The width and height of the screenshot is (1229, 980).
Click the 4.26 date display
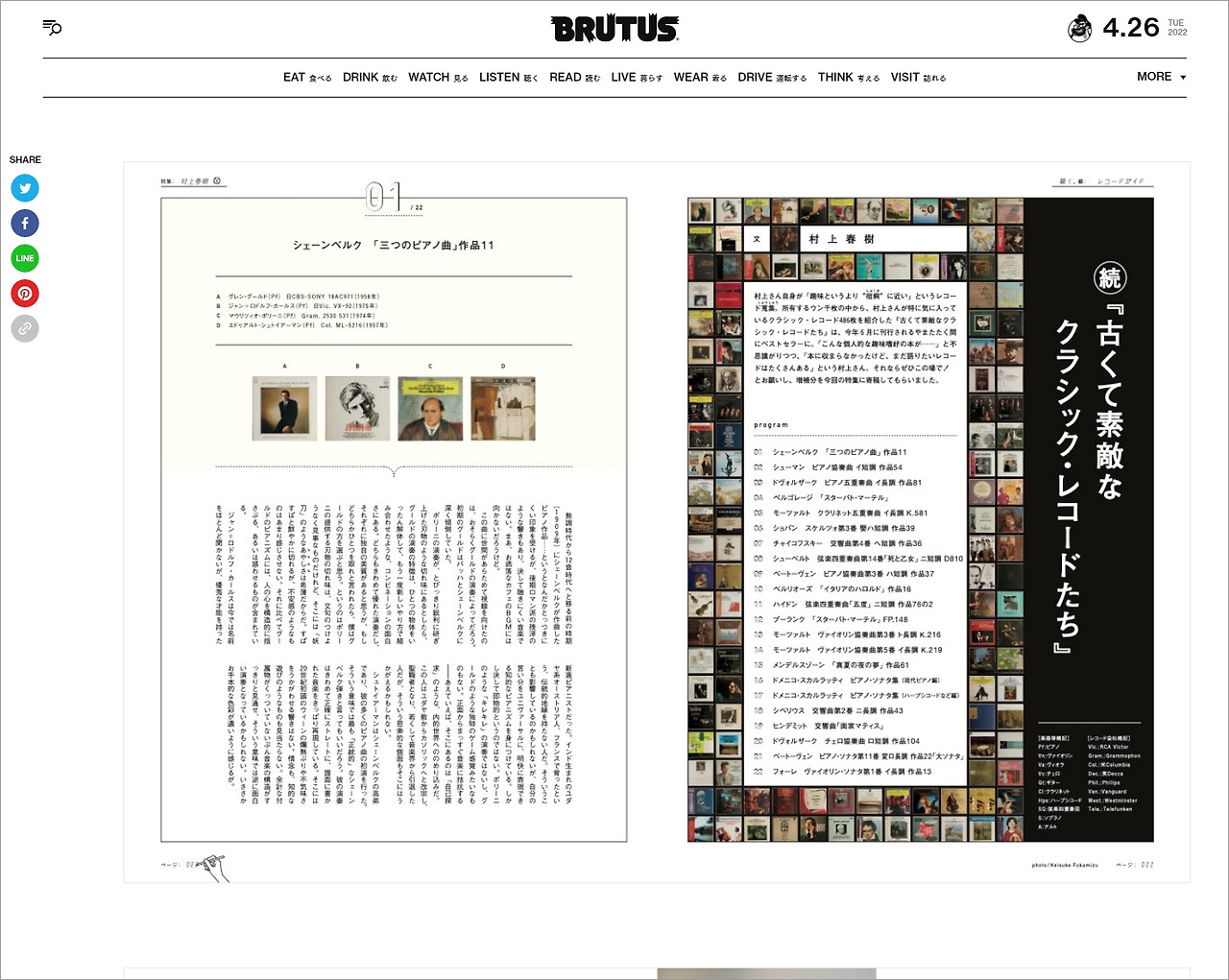coord(1131,28)
